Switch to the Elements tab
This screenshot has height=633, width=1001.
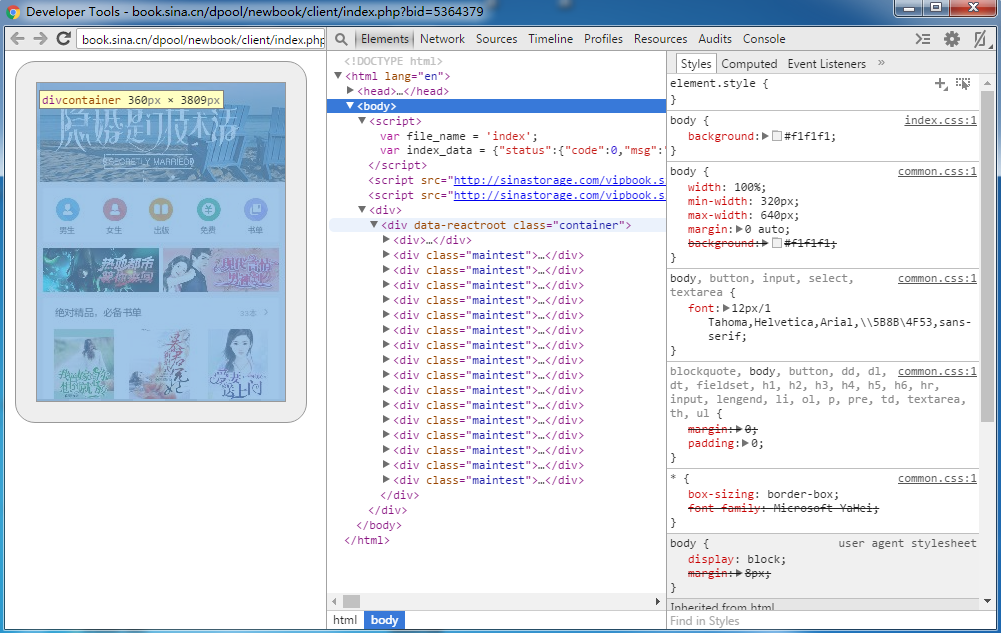(x=384, y=39)
